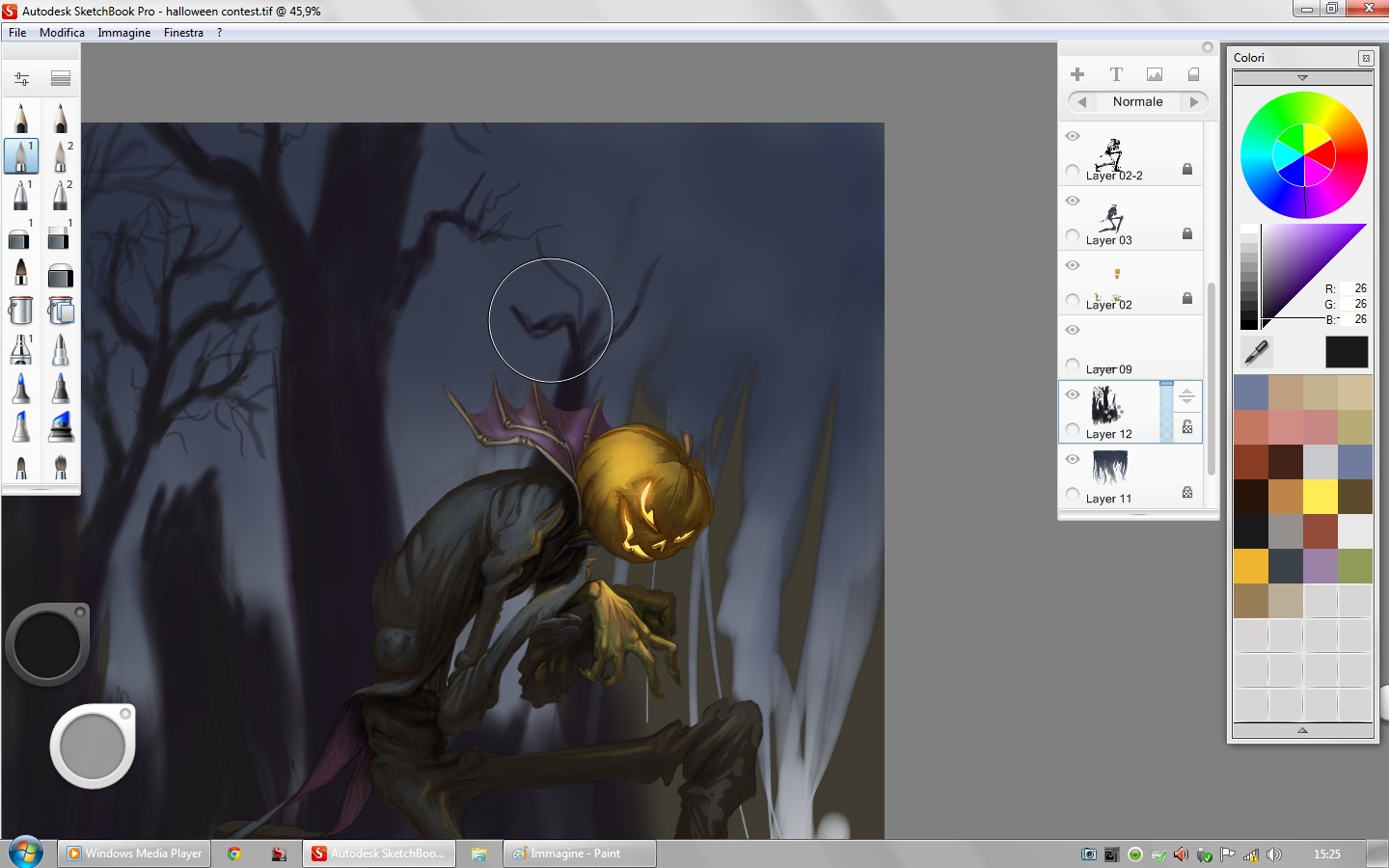Open the dark color puck

47,644
